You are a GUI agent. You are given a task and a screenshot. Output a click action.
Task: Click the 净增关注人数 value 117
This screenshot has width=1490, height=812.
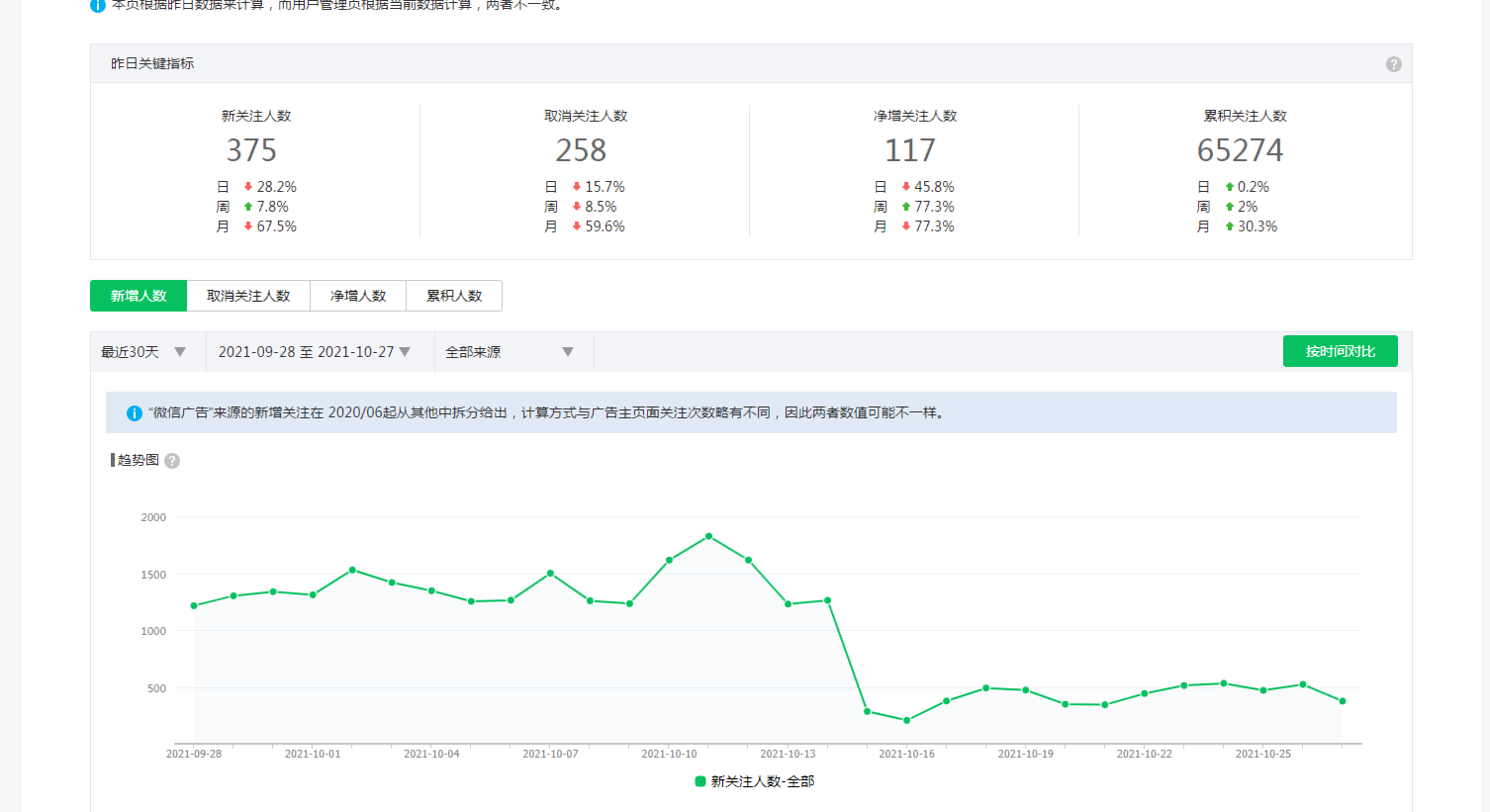pos(910,150)
